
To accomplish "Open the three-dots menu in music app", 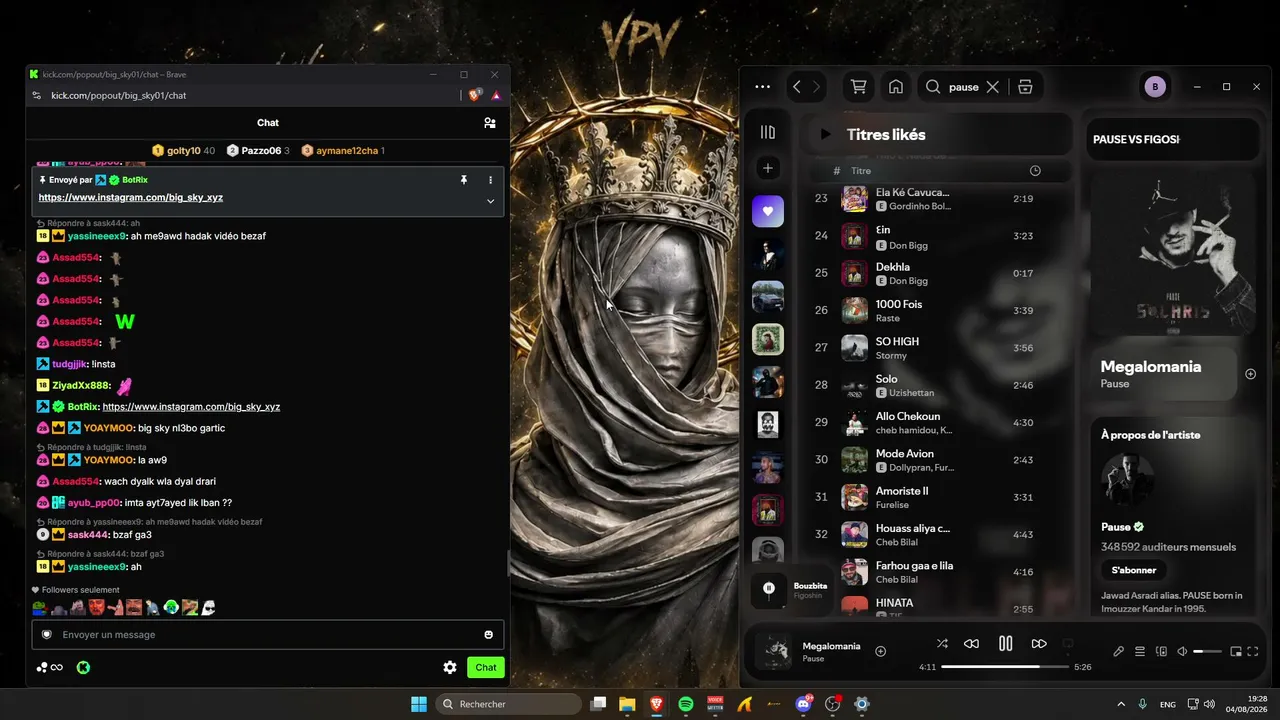I will 763,87.
